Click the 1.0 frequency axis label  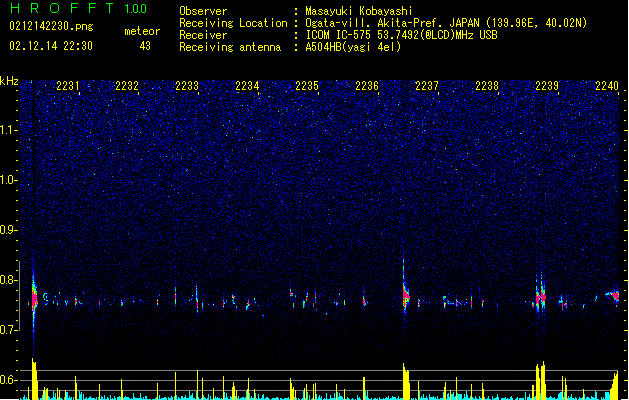point(9,180)
